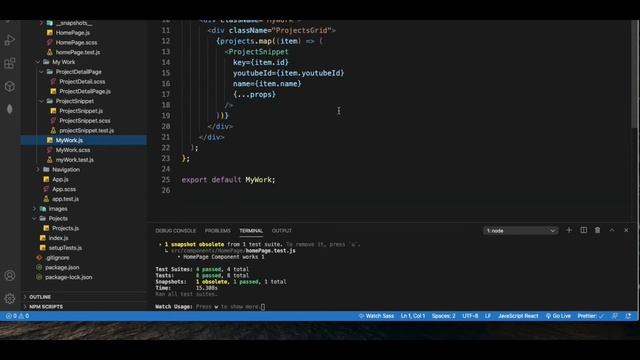Kill the terminal with trash icon
The height and width of the screenshot is (360, 640).
pyautogui.click(x=598, y=230)
